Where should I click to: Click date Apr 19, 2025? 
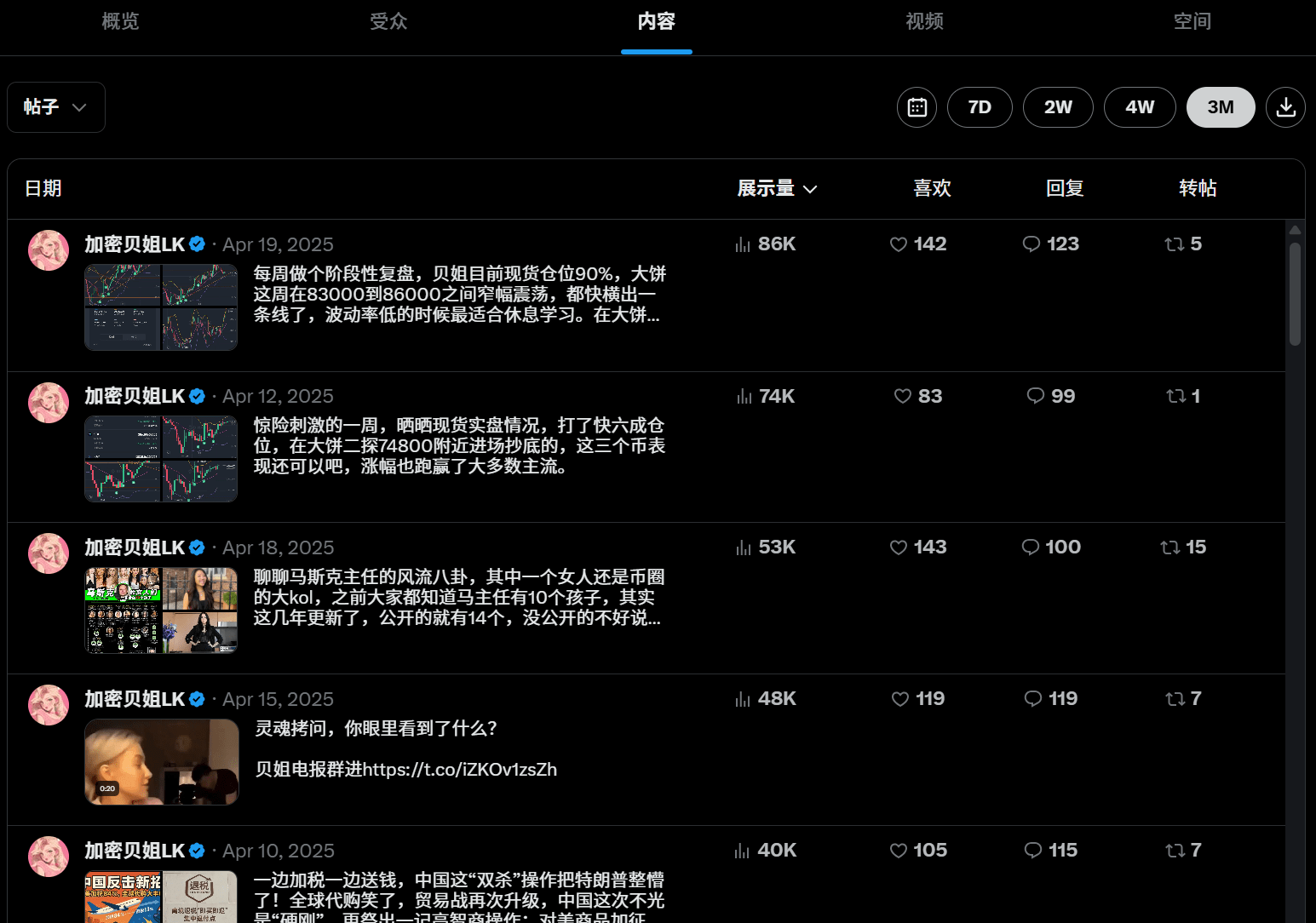tap(278, 245)
